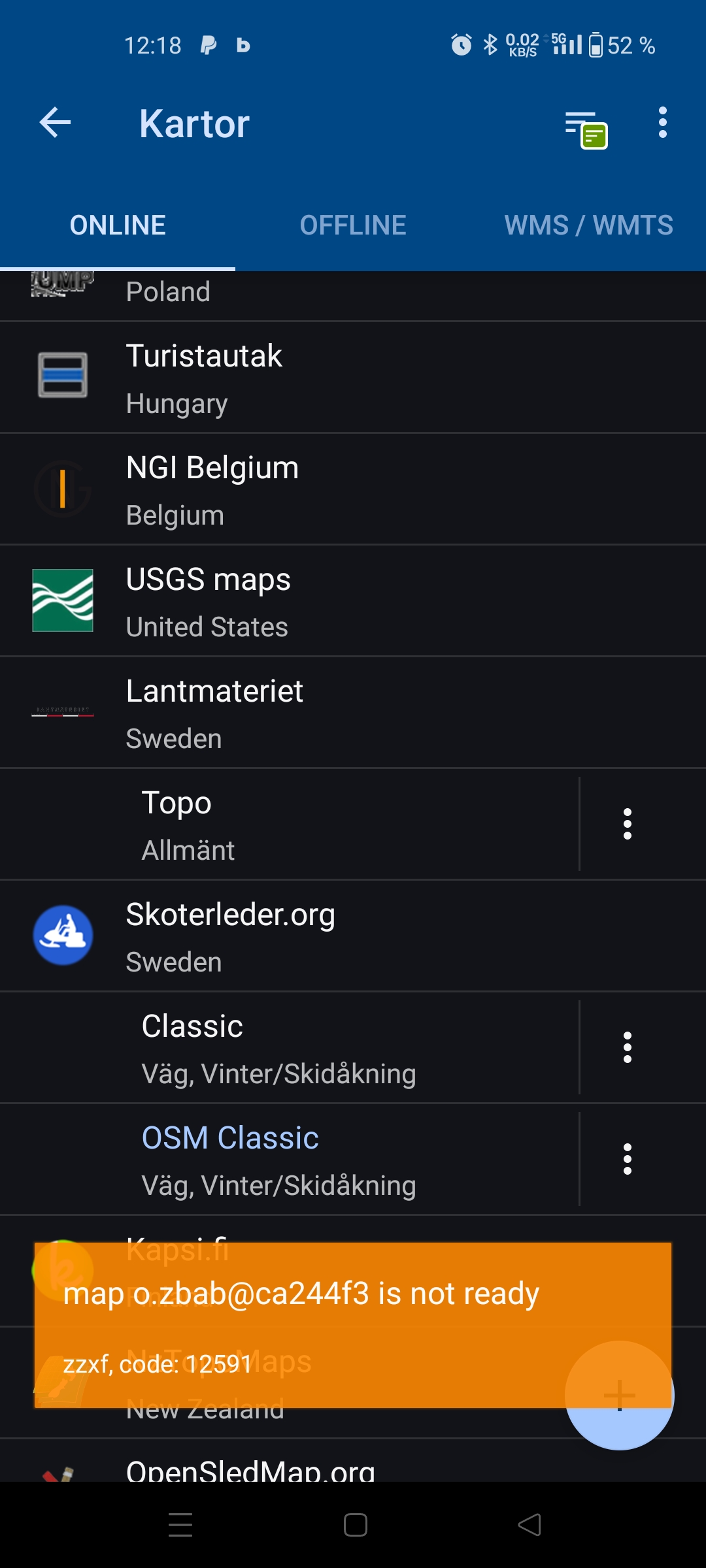The image size is (706, 1568).
Task: Select the ONLINE tab
Action: tap(118, 225)
